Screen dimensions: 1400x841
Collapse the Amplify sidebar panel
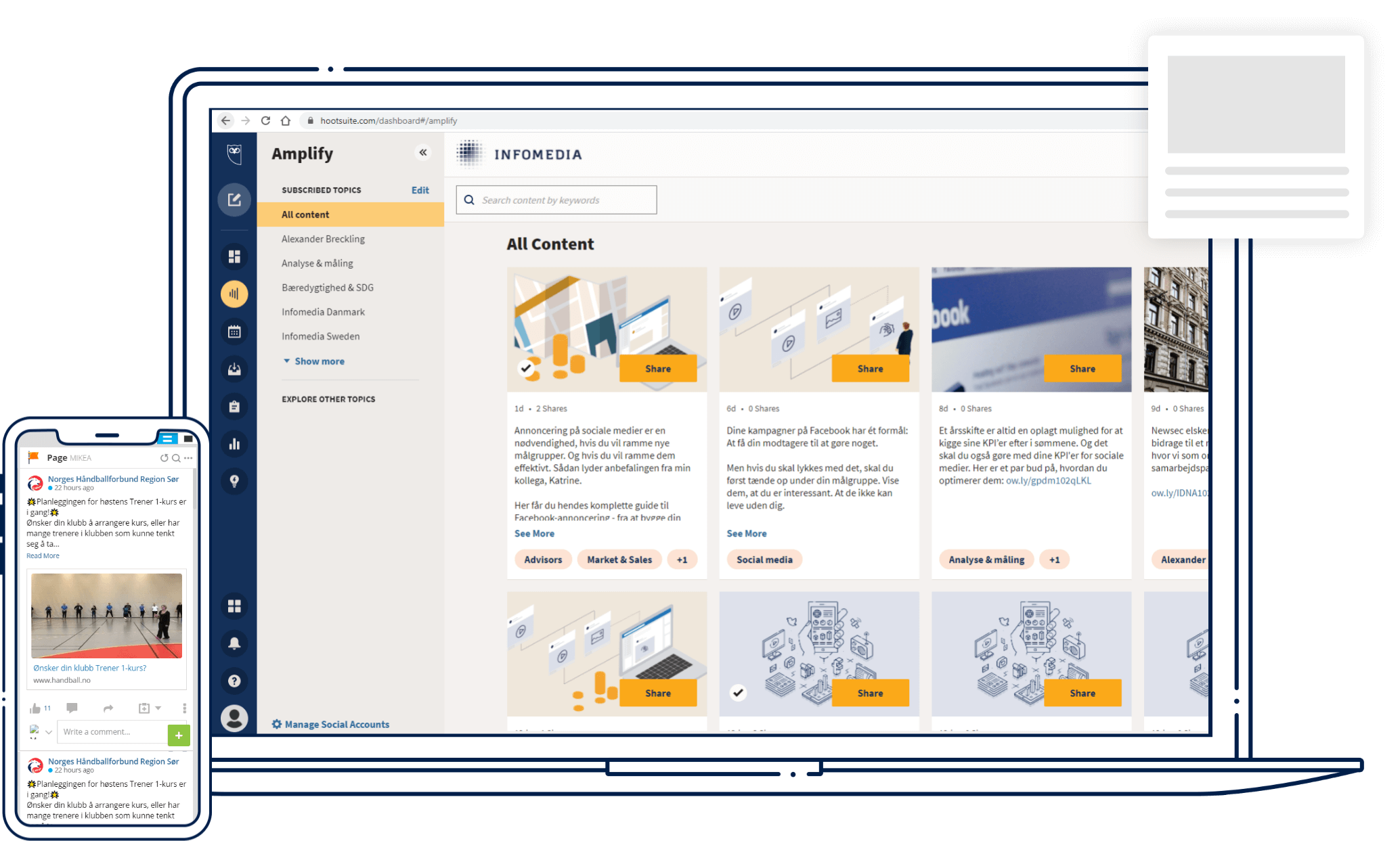coord(423,153)
